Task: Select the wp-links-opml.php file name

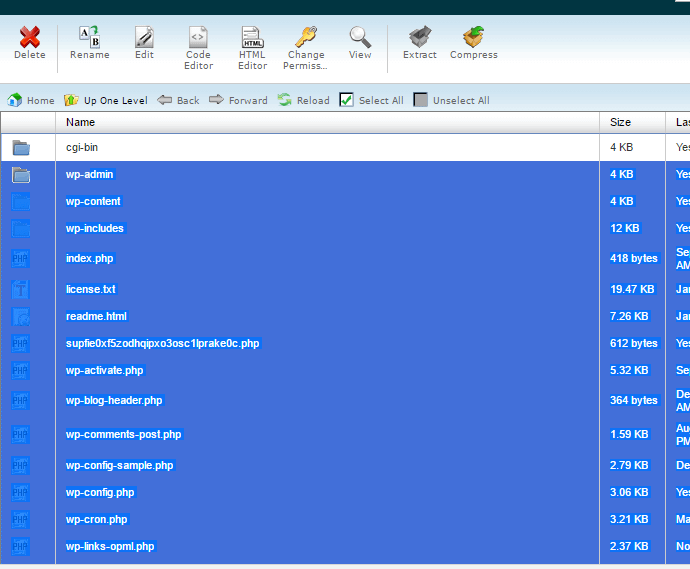Action: pos(110,546)
